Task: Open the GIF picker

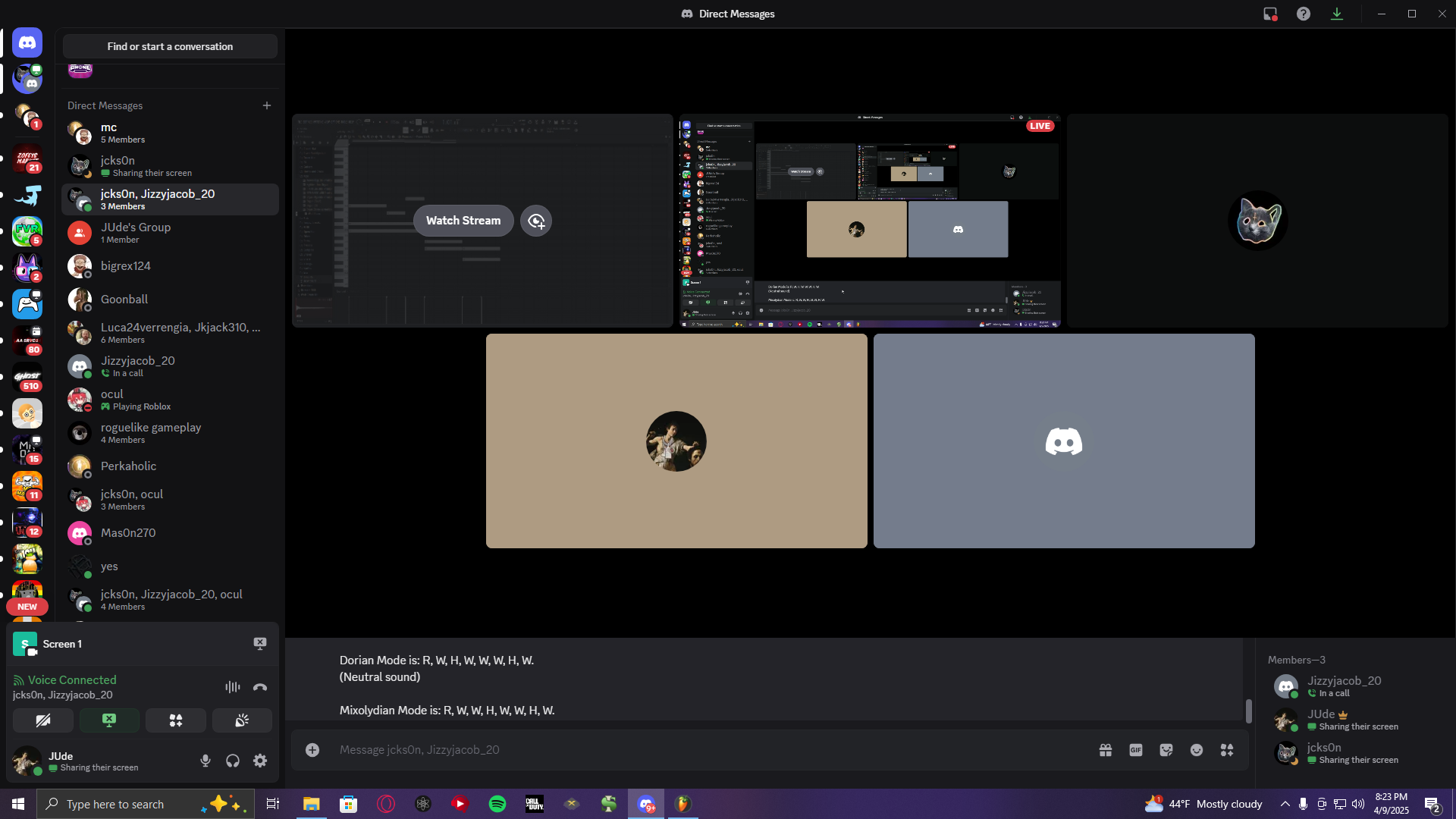Action: [x=1136, y=750]
